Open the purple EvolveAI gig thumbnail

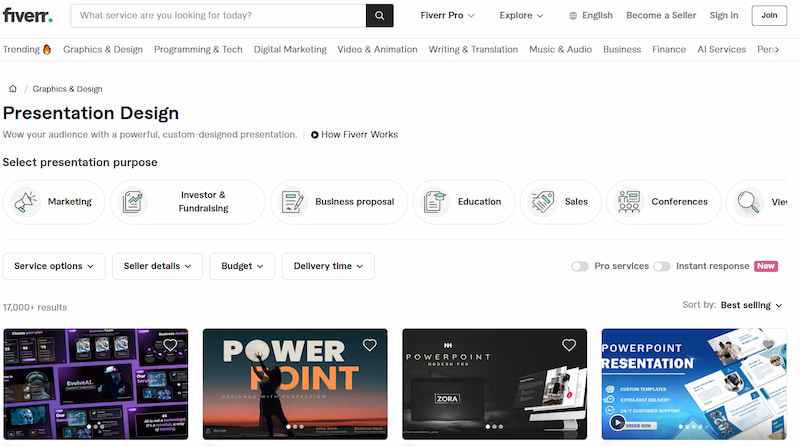point(96,384)
